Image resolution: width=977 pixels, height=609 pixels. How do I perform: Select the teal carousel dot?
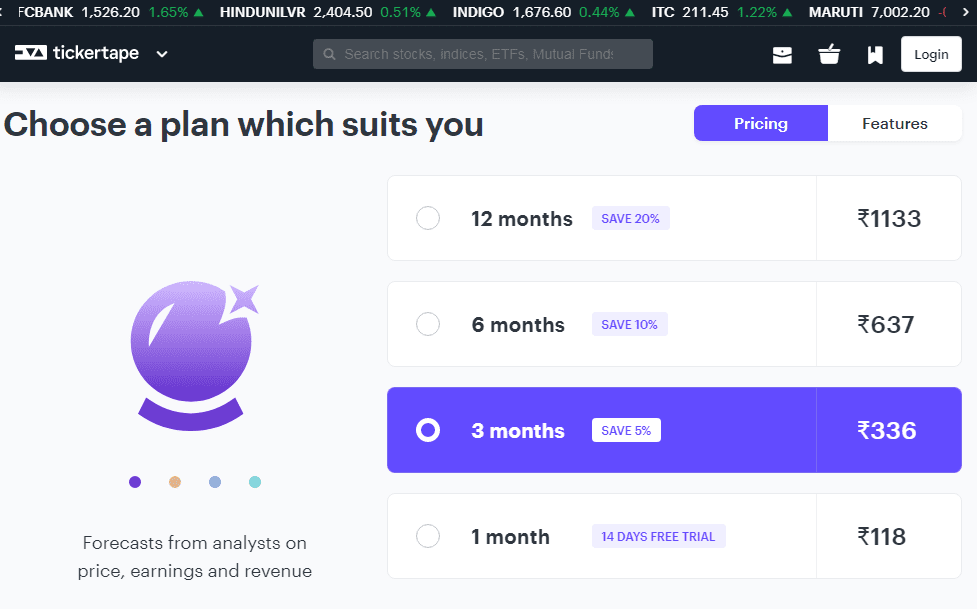tap(255, 482)
